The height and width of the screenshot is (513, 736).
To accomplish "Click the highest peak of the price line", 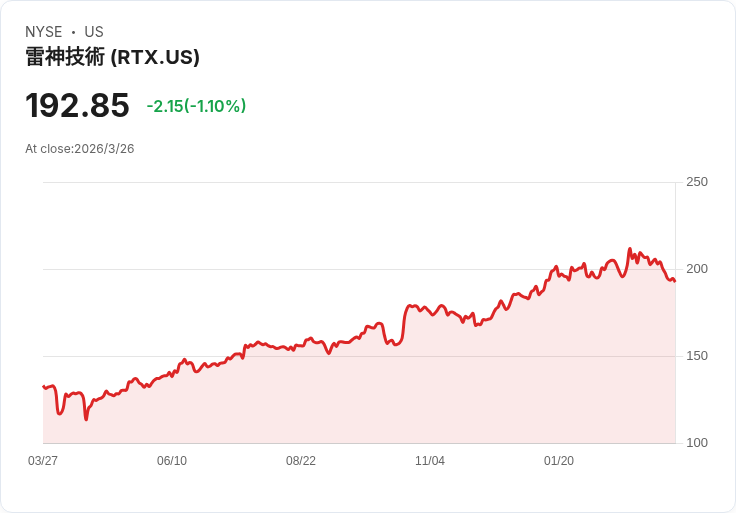I will [x=630, y=249].
